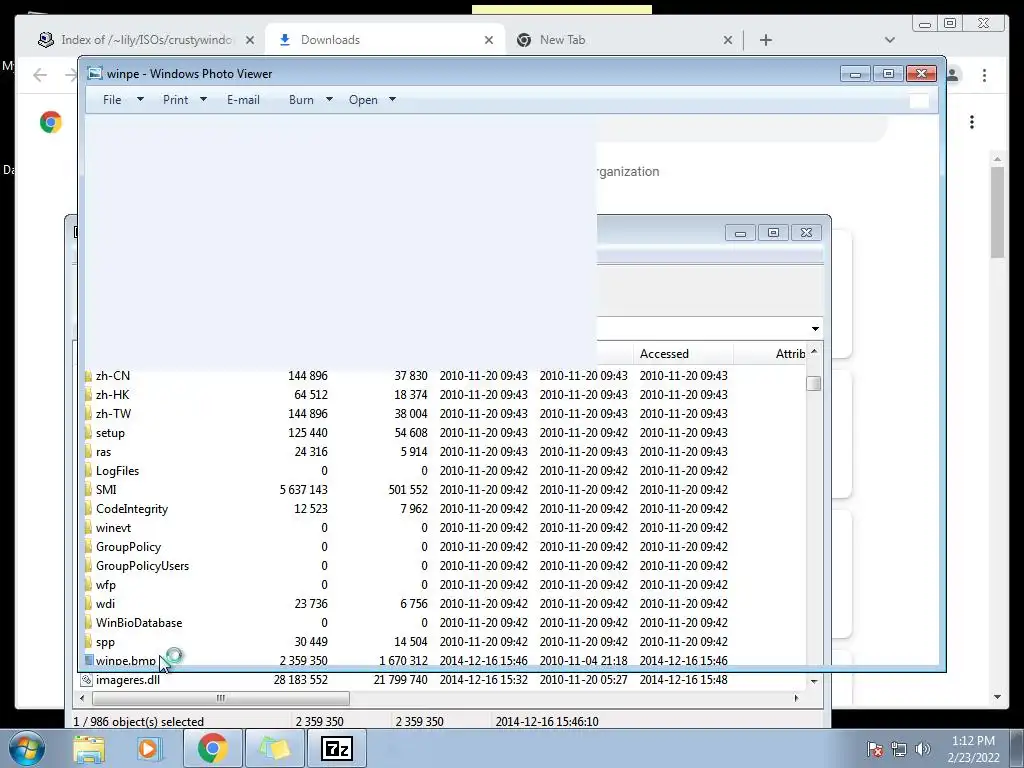The width and height of the screenshot is (1024, 768).
Task: Click the imageres.dll file icon
Action: point(86,679)
